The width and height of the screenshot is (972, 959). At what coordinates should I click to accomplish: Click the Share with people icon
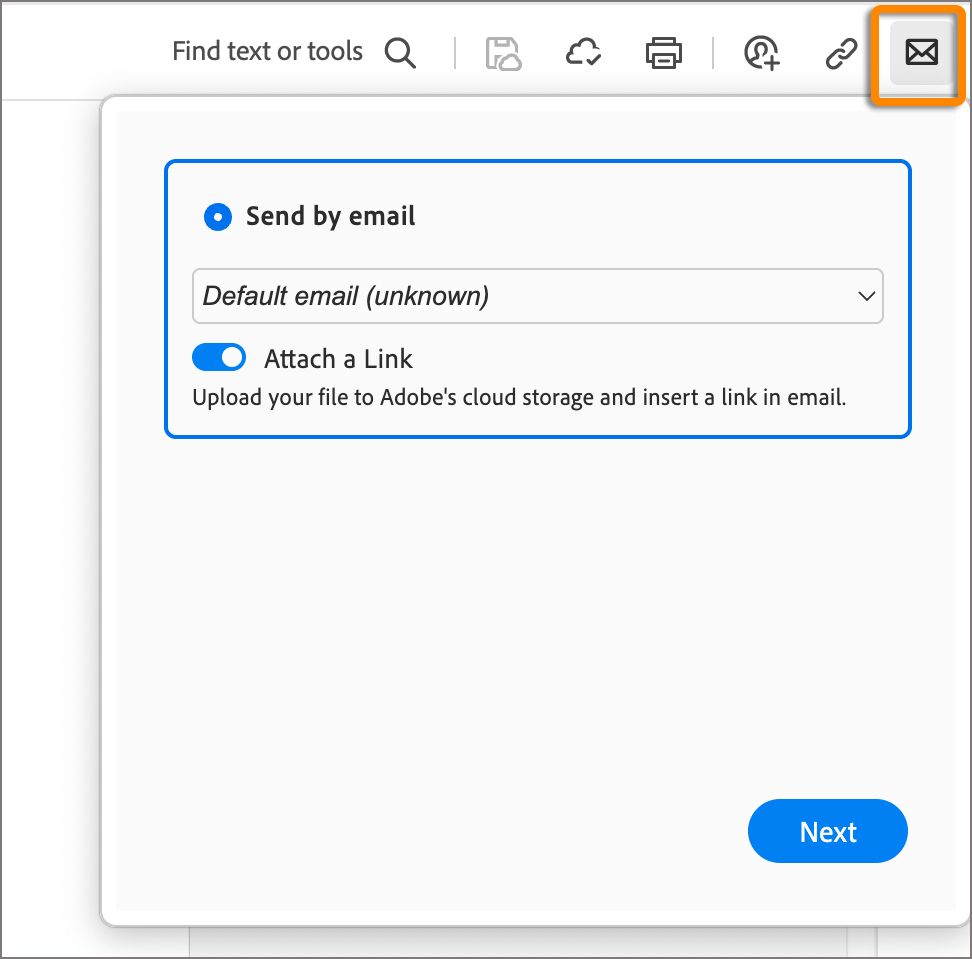coord(761,52)
